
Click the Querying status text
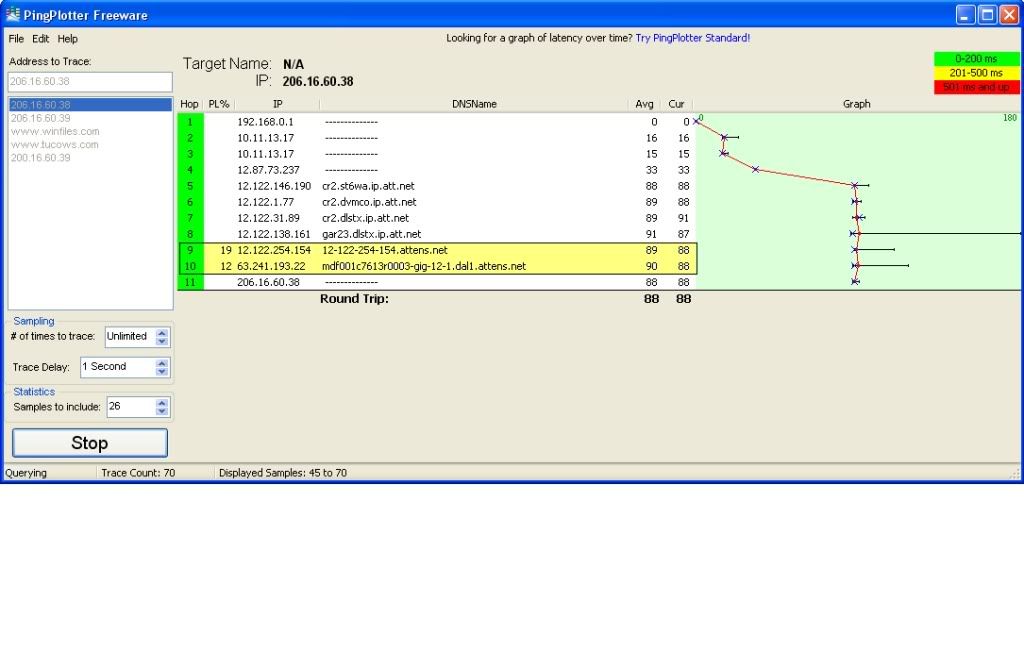(x=26, y=473)
